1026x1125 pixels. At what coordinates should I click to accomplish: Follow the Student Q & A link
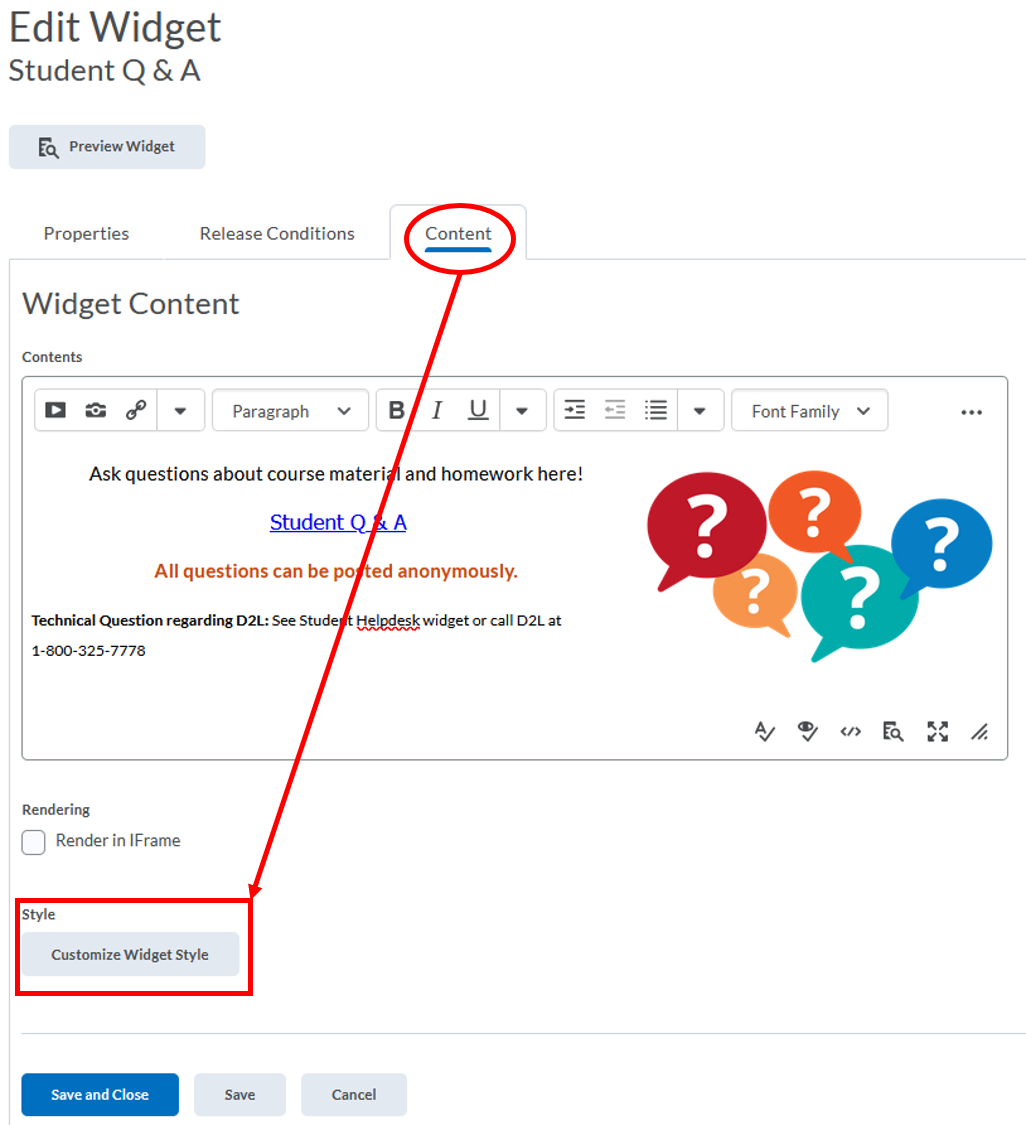pyautogui.click(x=338, y=522)
